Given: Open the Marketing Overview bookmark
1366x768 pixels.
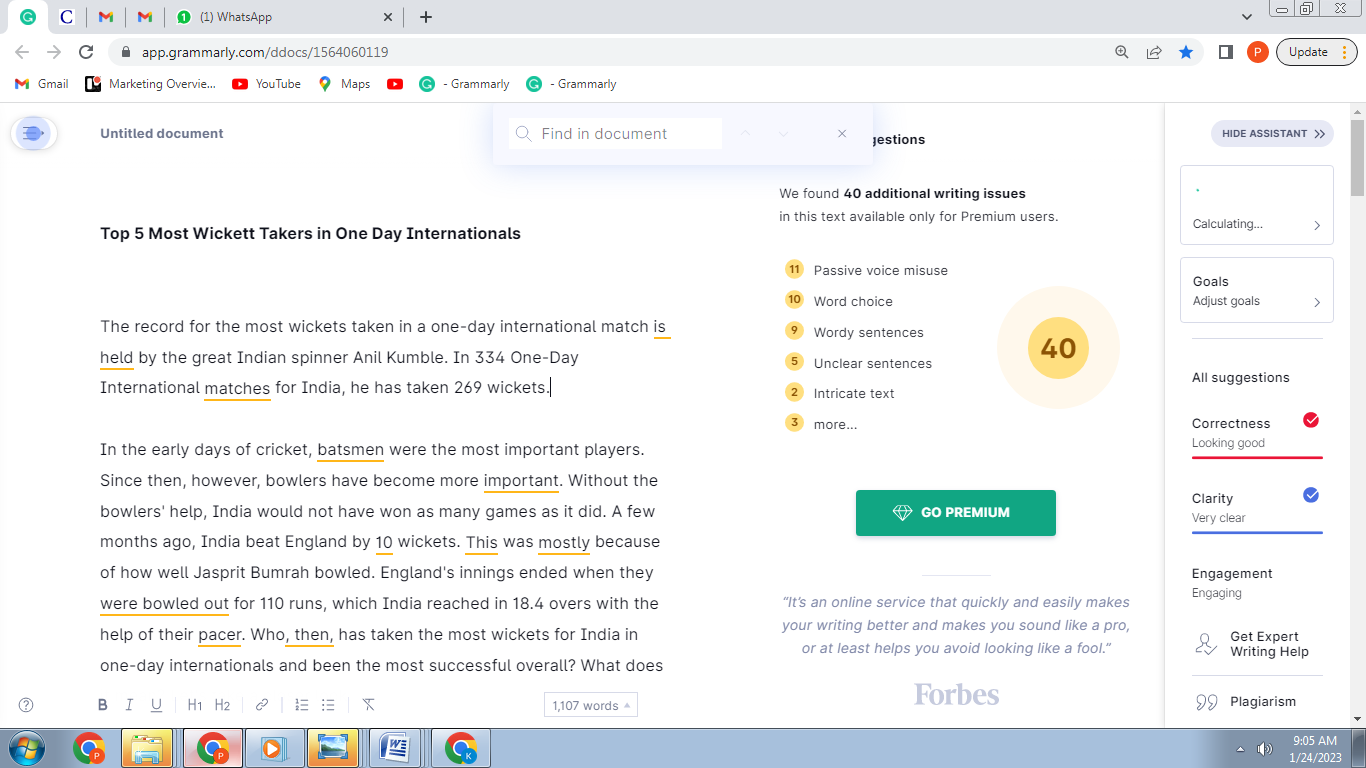Looking at the screenshot, I should coord(151,84).
